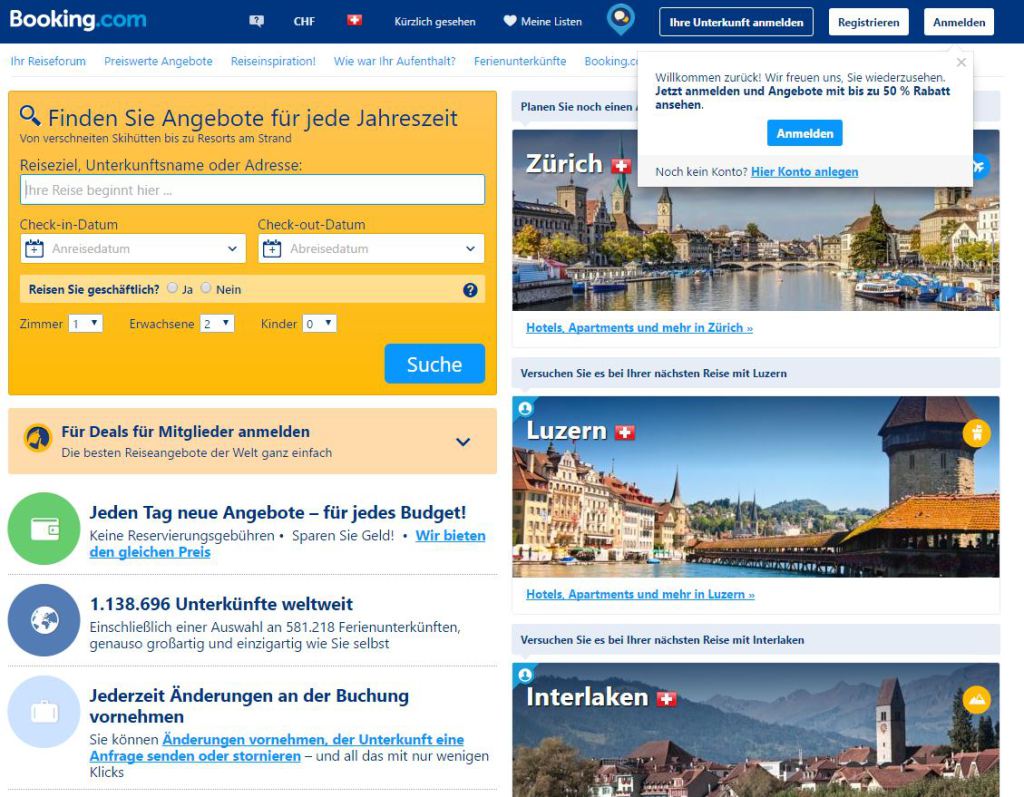Viewport: 1024px width, 797px height.
Task: Click the light blue suitcase icon
Action: pyautogui.click(x=44, y=711)
